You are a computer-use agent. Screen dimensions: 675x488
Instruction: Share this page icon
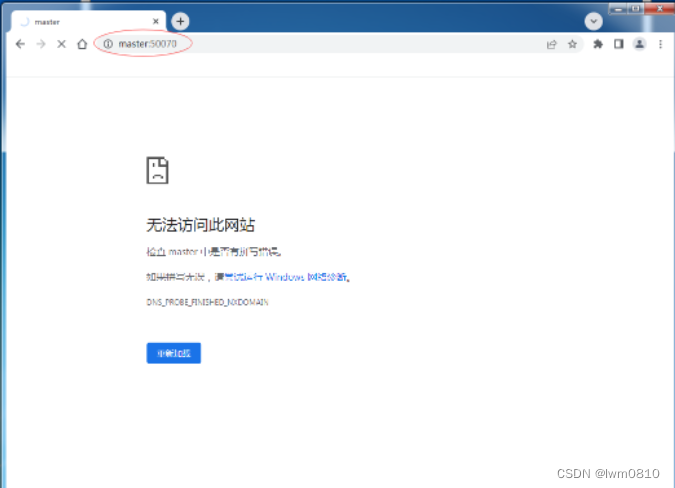pos(551,44)
